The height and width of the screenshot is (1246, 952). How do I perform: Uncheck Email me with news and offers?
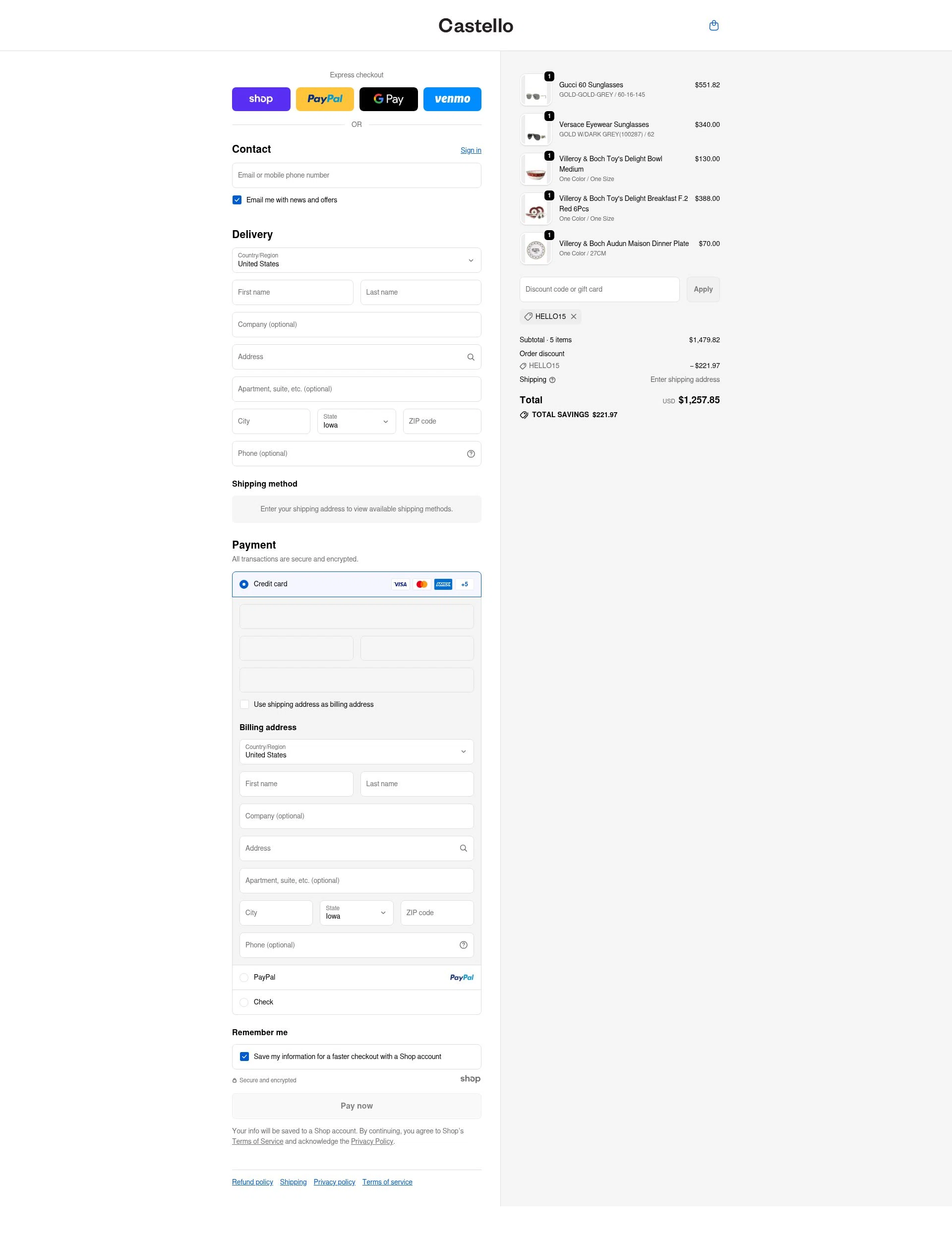coord(237,199)
